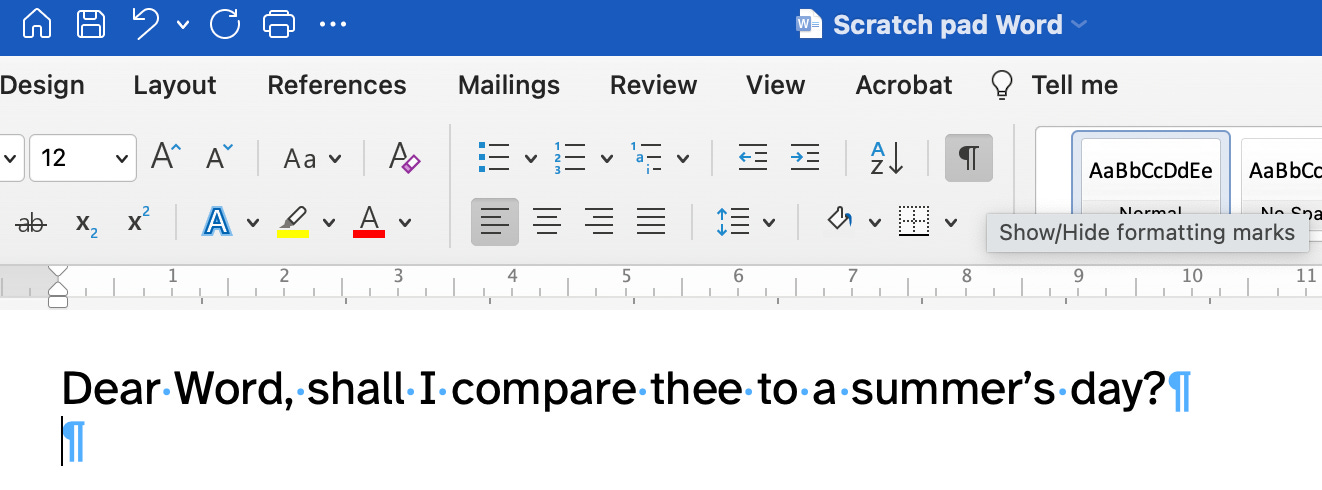Apply borders with the borders icon
Viewport: 1322px width, 490px height.
click(x=914, y=222)
